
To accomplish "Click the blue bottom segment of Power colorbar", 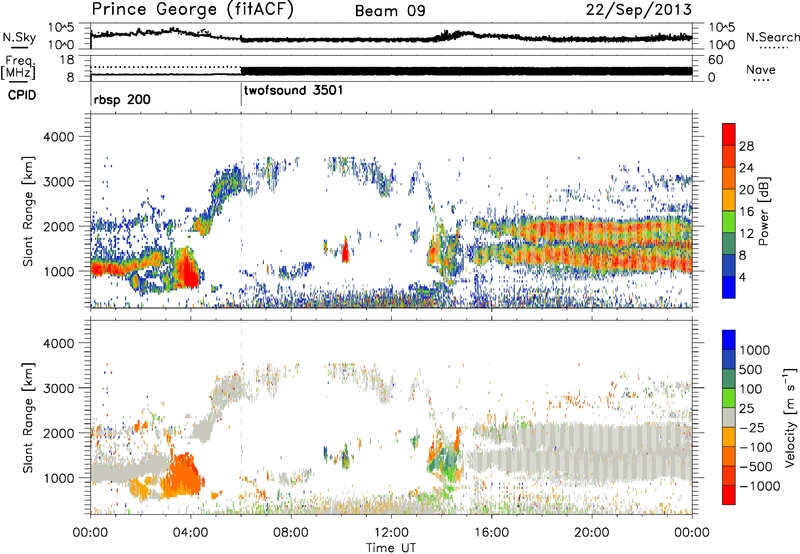I will pyautogui.click(x=729, y=287).
